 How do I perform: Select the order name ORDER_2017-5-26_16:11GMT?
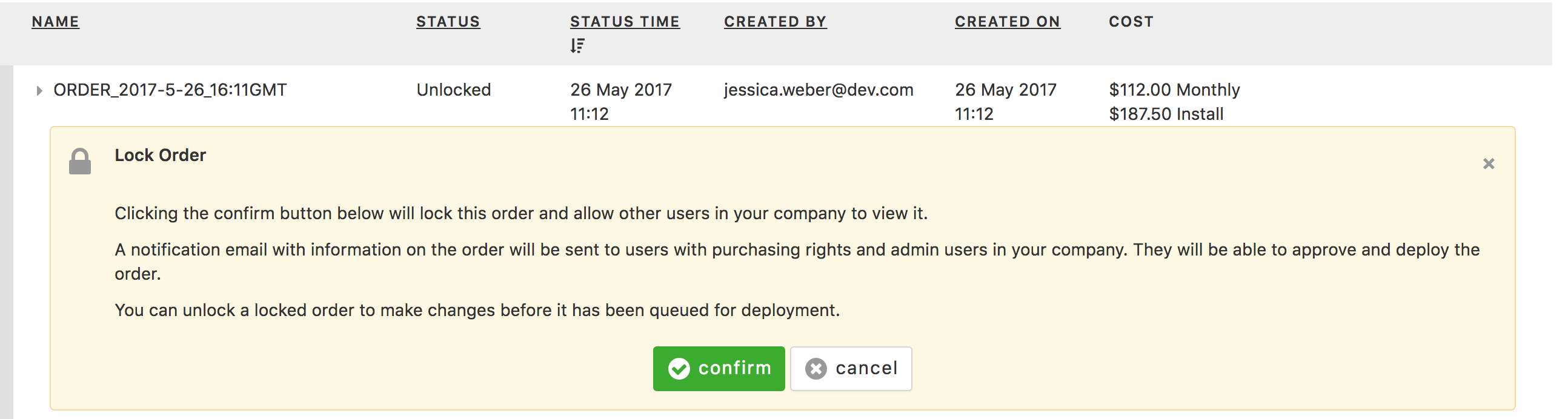(x=170, y=90)
